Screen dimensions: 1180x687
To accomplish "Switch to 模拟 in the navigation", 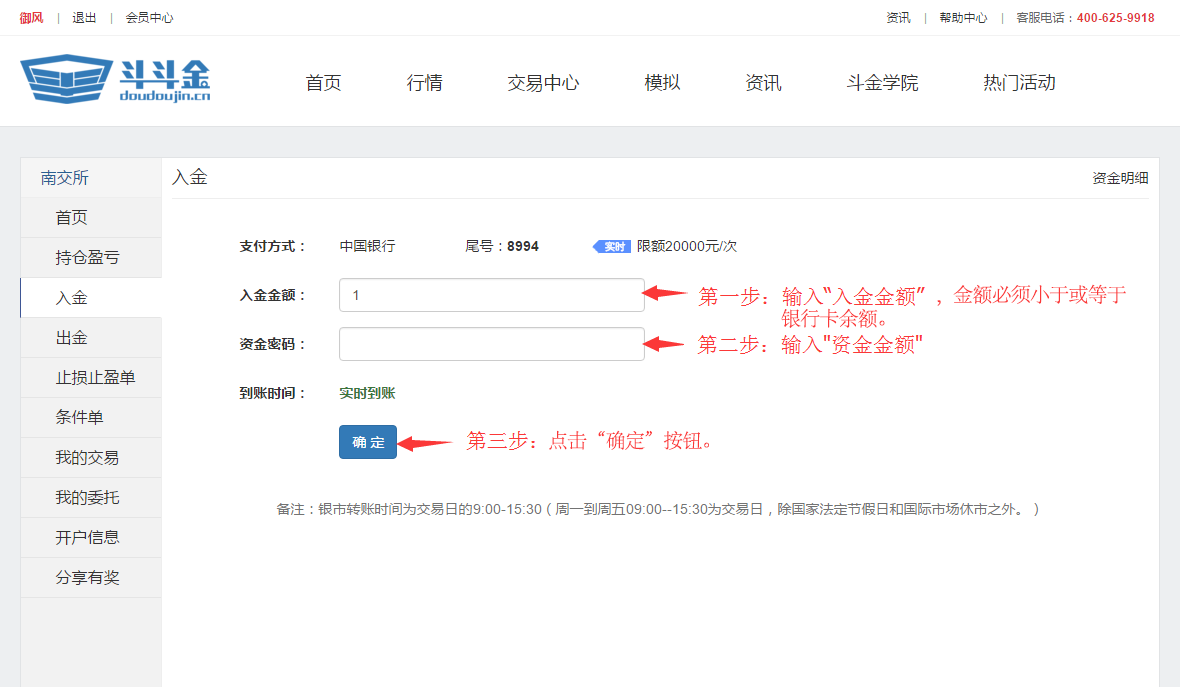I will (x=662, y=83).
